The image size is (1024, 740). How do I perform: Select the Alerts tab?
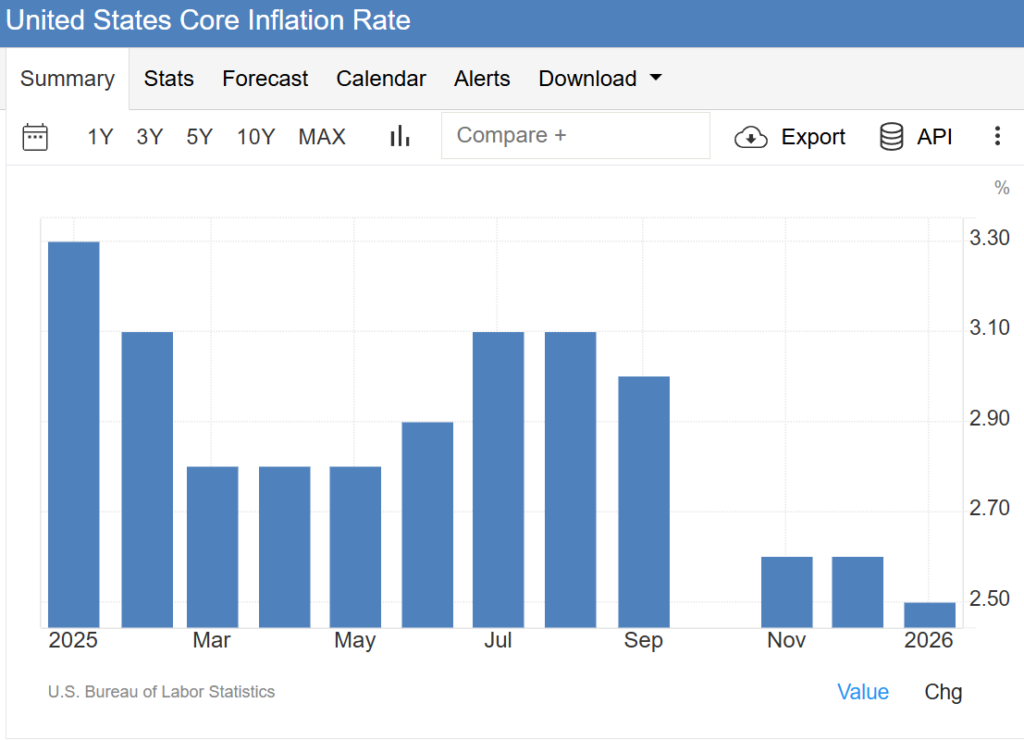(482, 79)
